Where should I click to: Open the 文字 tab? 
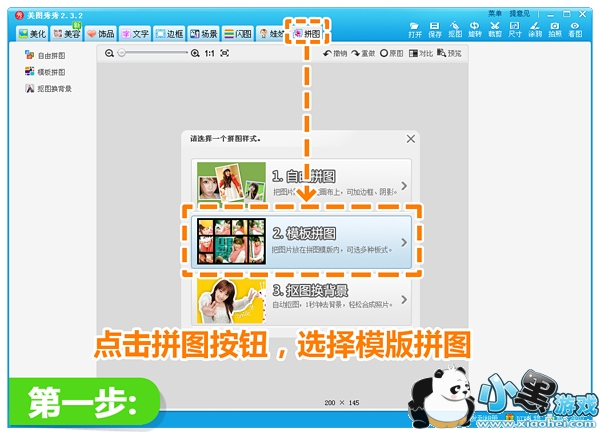tap(135, 34)
